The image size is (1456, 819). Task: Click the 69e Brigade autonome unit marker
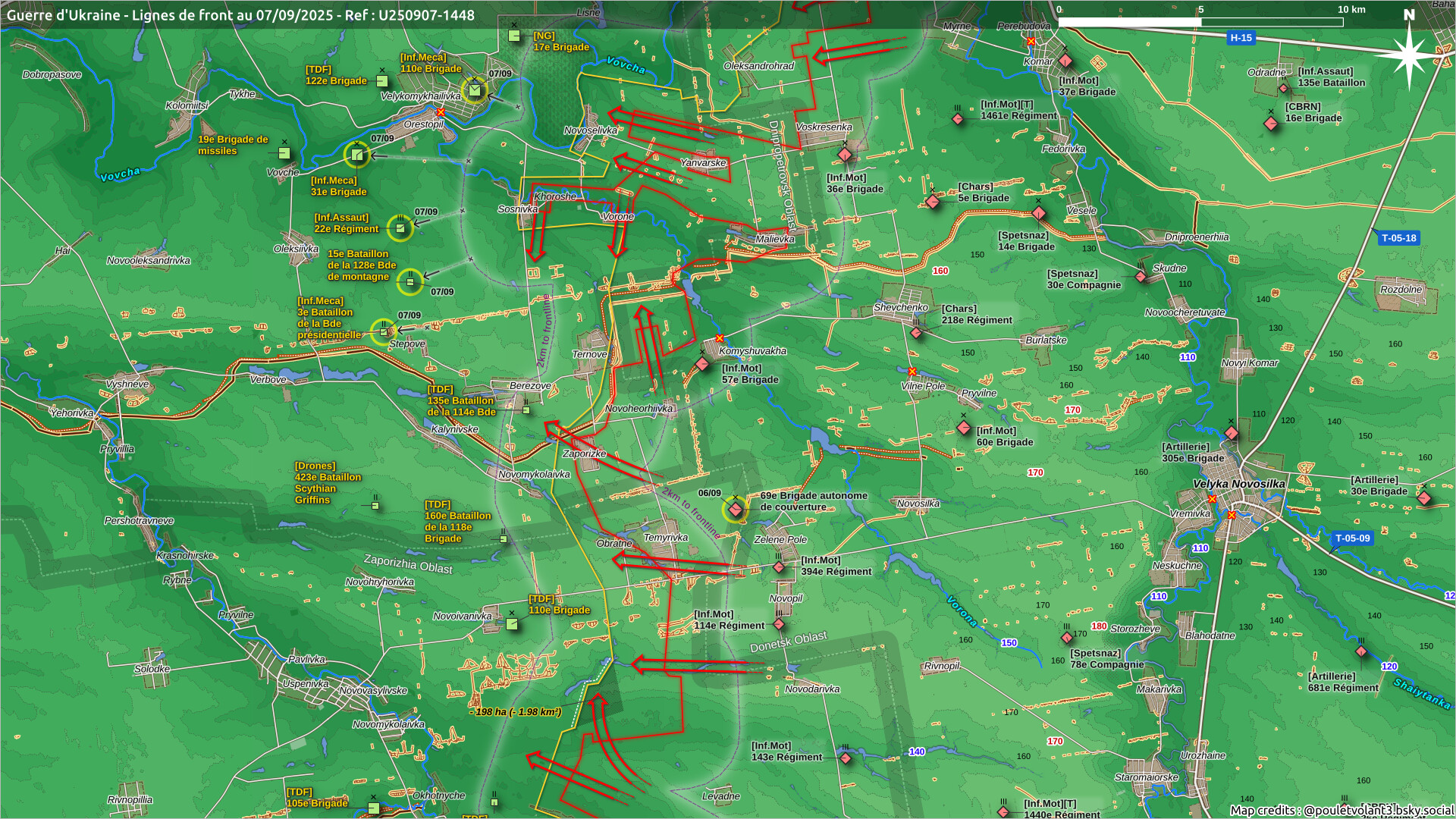[735, 509]
